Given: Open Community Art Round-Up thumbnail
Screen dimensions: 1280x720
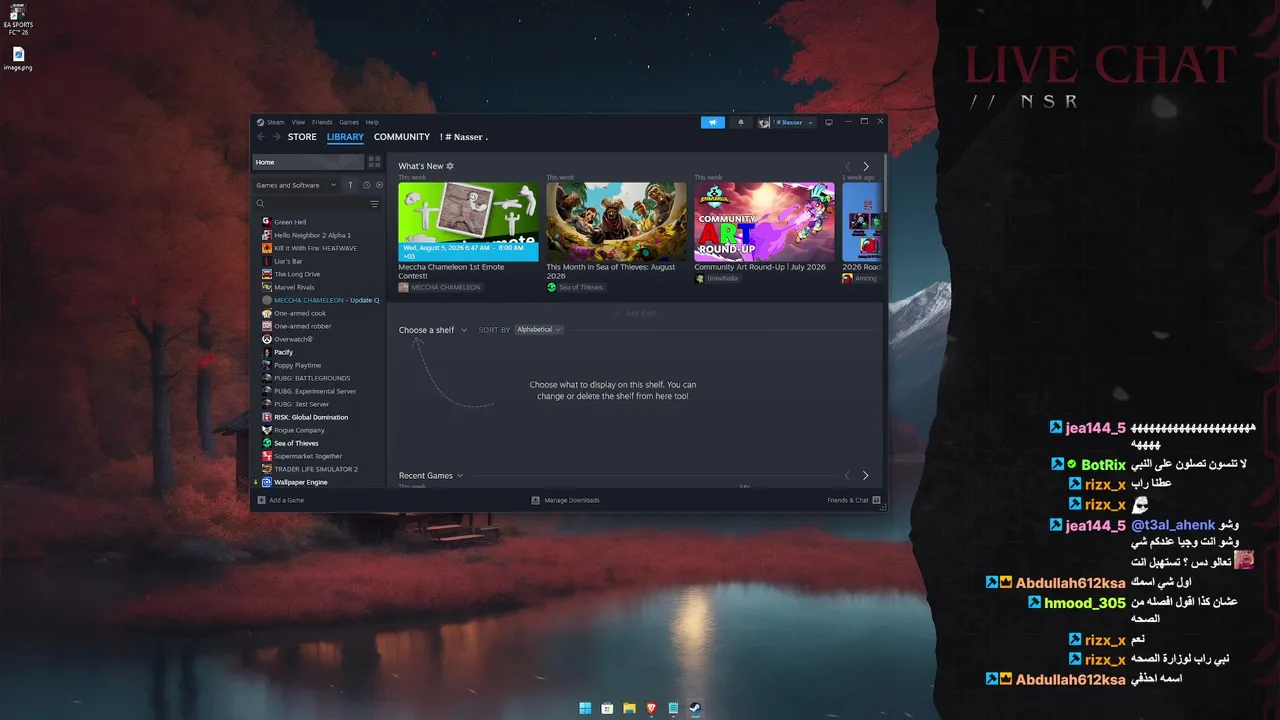Looking at the screenshot, I should click(x=764, y=222).
